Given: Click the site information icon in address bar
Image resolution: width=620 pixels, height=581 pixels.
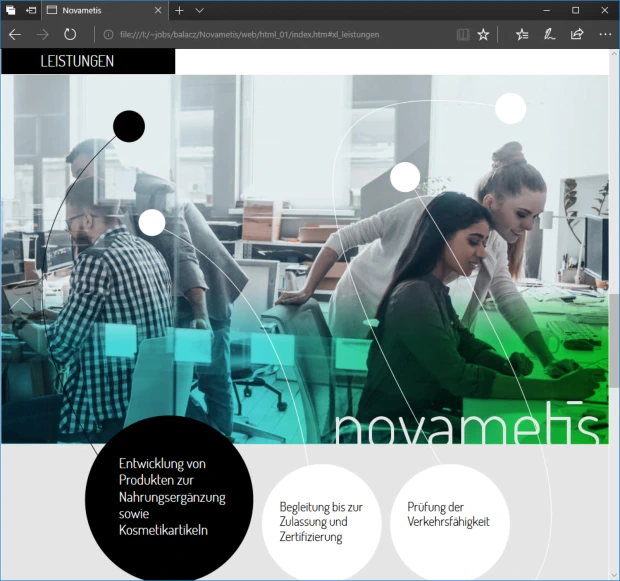Looking at the screenshot, I should [x=108, y=34].
